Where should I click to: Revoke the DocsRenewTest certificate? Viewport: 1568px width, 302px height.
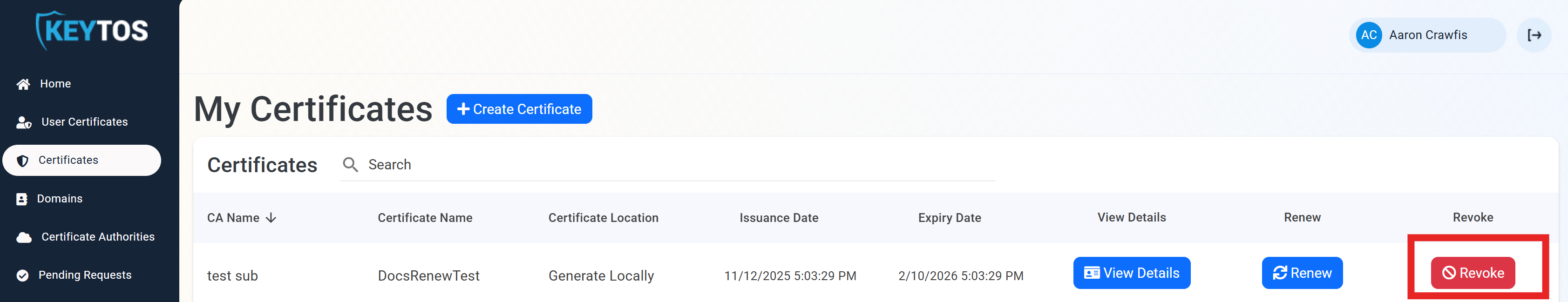tap(1473, 273)
